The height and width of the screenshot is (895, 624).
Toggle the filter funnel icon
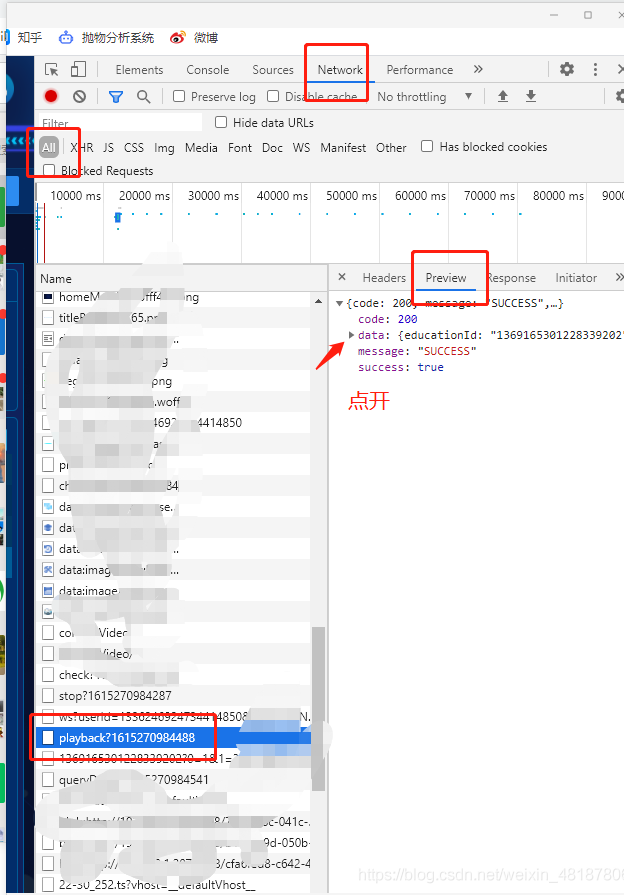tap(116, 97)
